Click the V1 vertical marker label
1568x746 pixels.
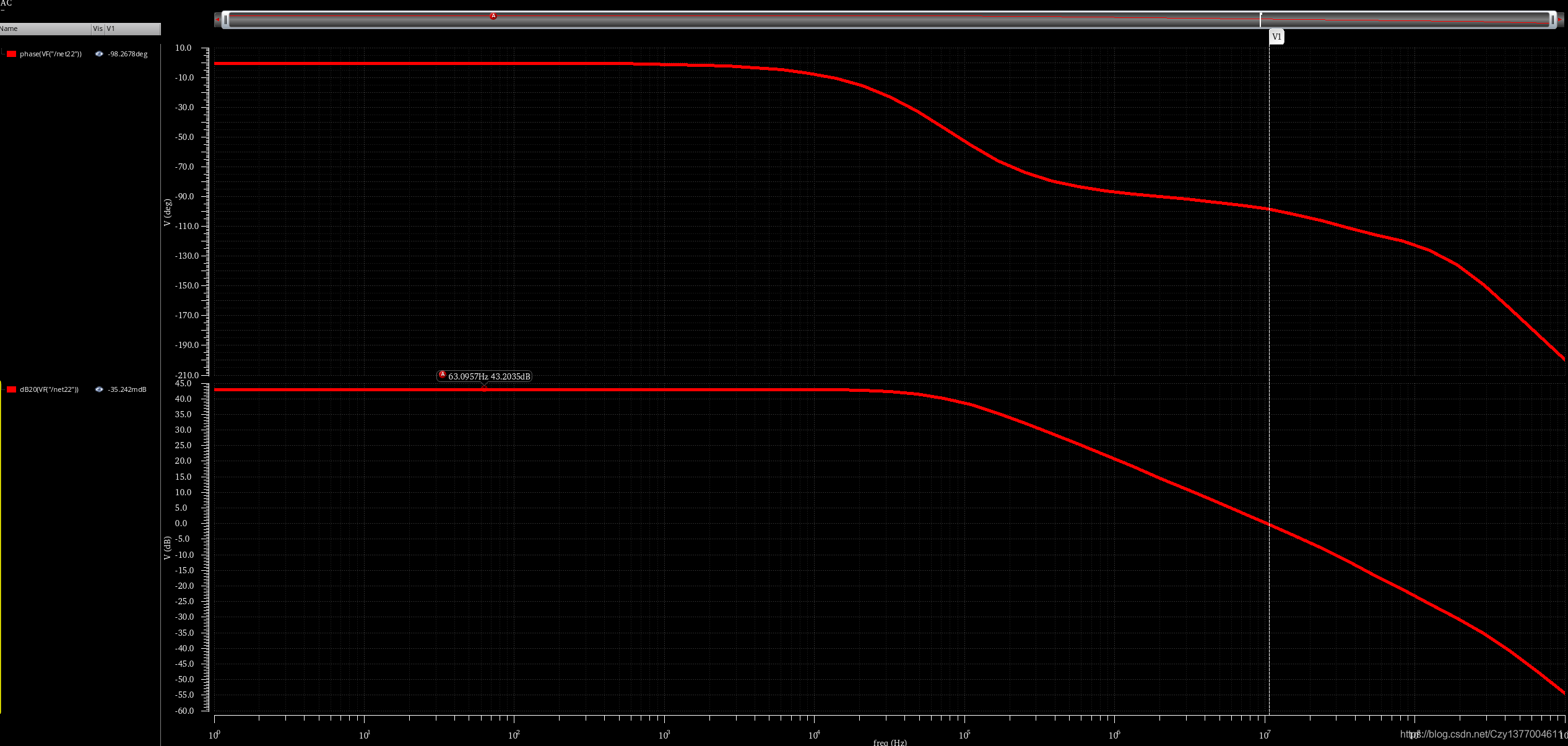tap(1276, 37)
